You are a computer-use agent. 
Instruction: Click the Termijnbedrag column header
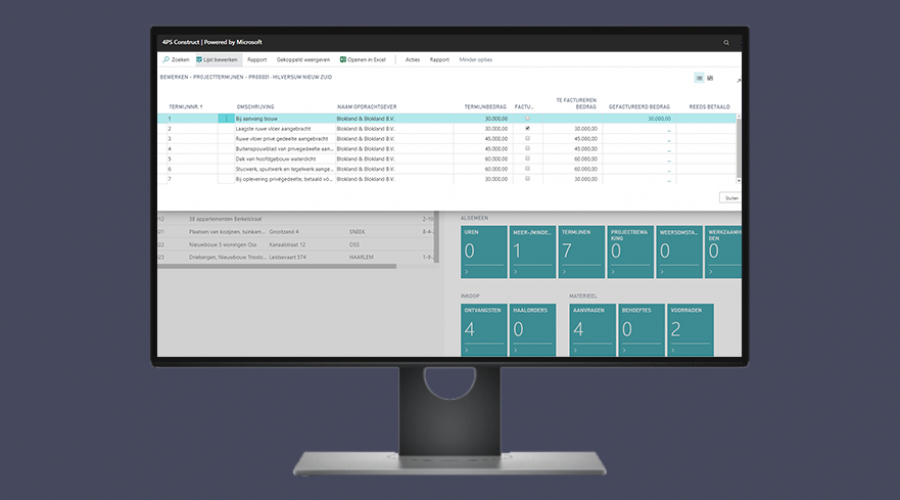(485, 107)
